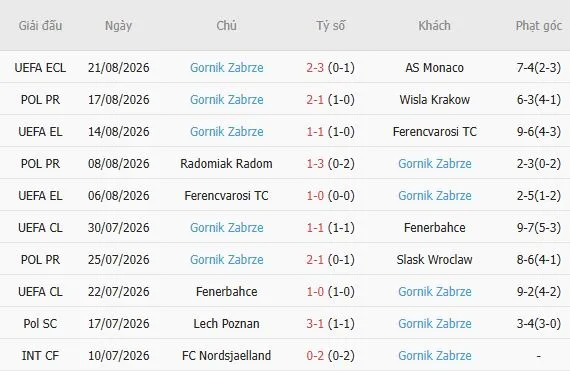Open the Slask Wroclaw team link

click(x=434, y=260)
